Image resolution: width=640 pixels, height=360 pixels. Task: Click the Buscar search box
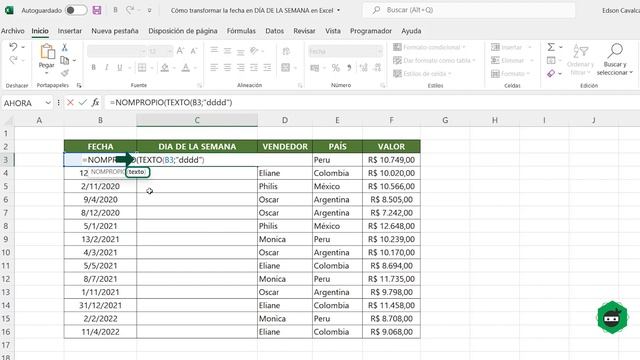click(469, 10)
